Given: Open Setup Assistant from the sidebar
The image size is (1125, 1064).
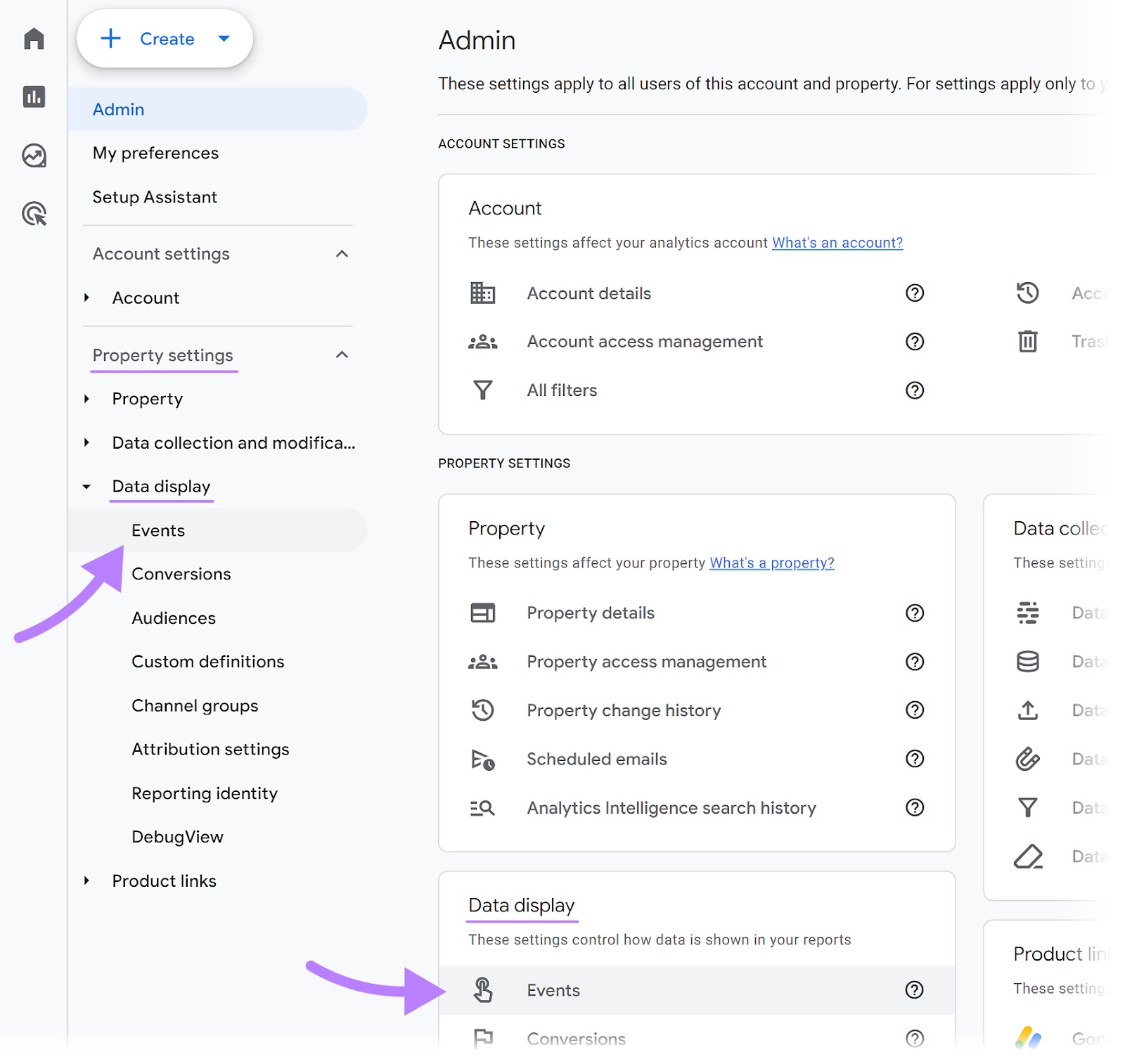Looking at the screenshot, I should 155,197.
